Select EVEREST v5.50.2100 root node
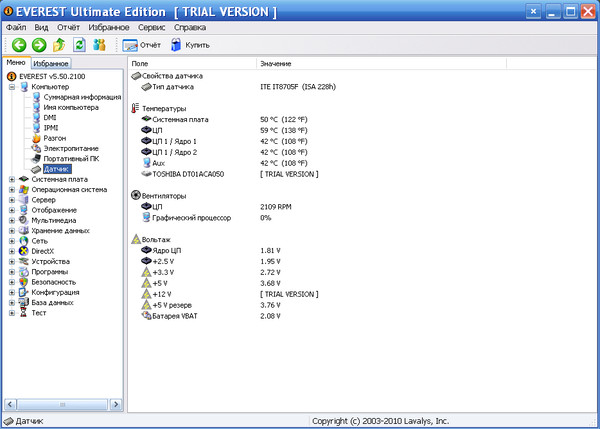This screenshot has height=429, width=600. 52,77
